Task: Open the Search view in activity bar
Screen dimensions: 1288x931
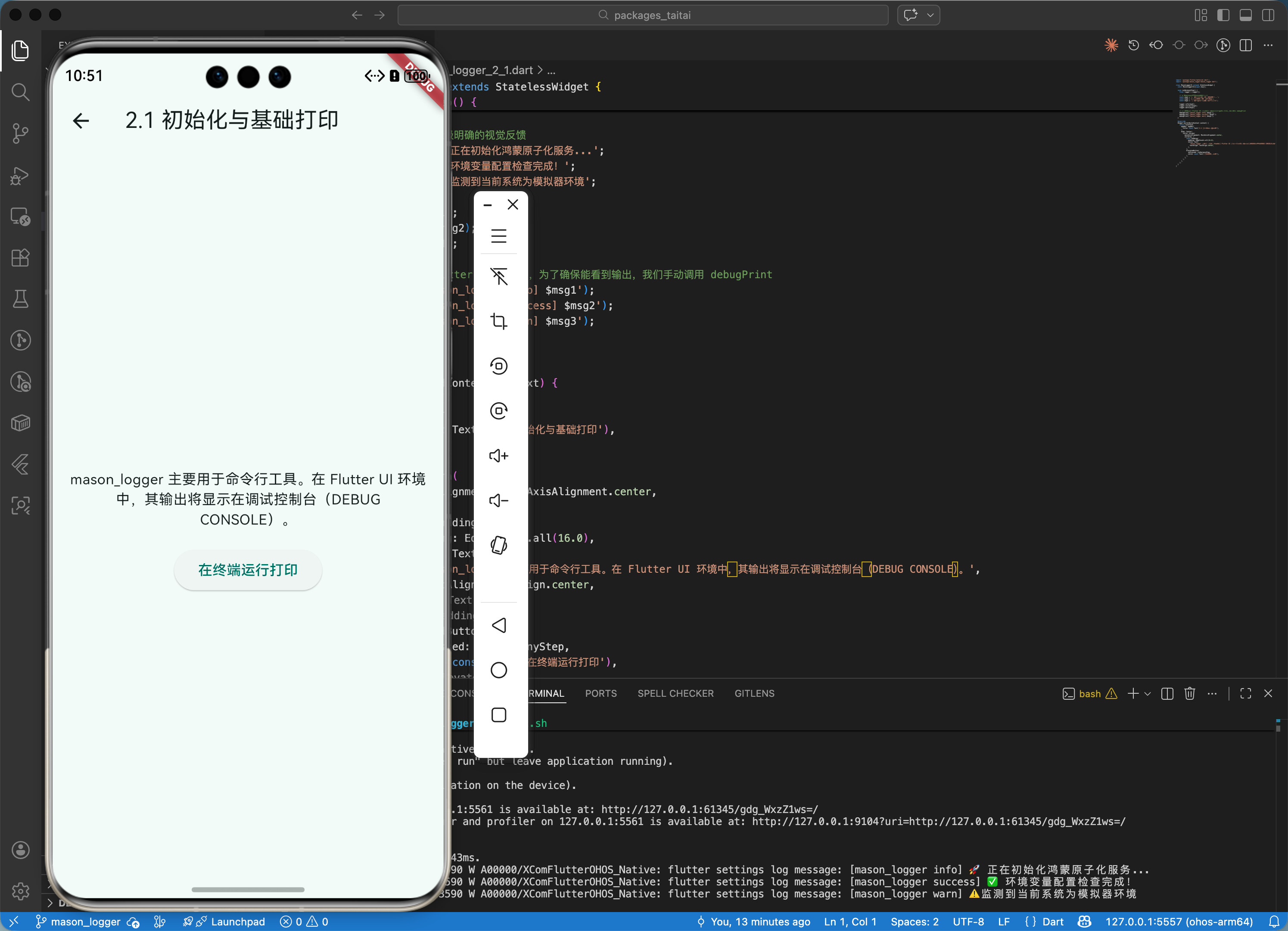Action: pyautogui.click(x=20, y=92)
